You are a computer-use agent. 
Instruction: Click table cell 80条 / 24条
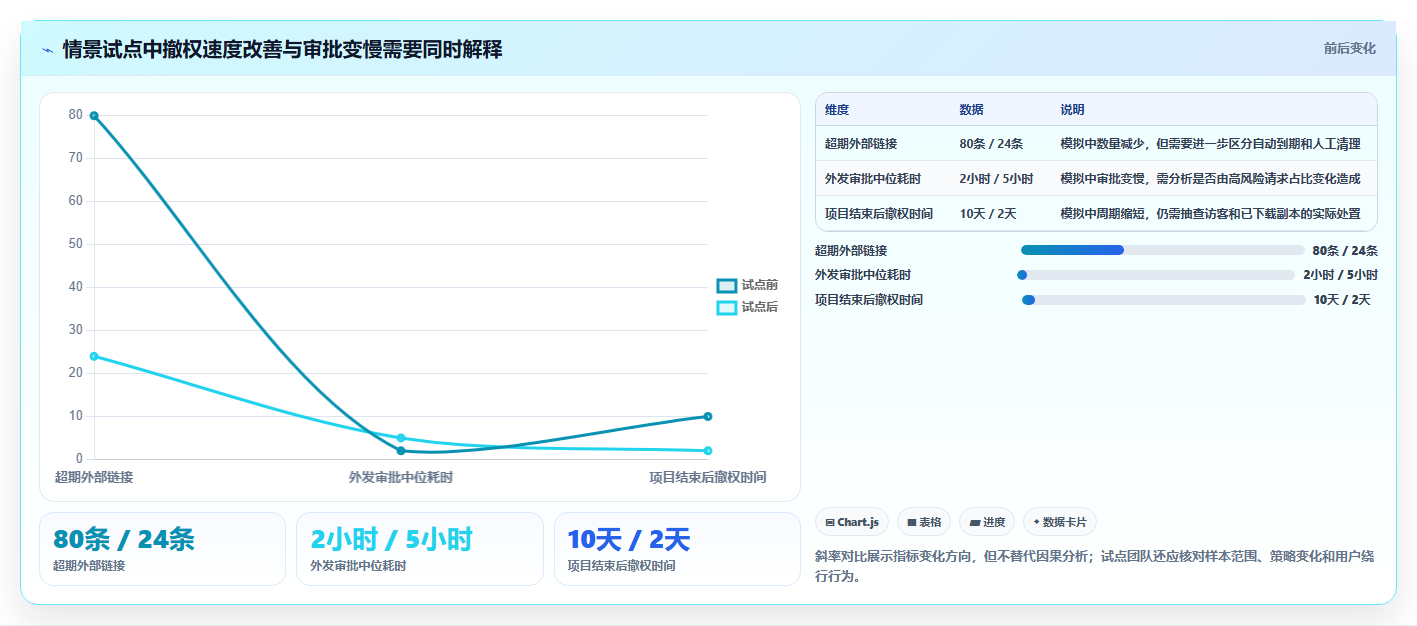(991, 144)
